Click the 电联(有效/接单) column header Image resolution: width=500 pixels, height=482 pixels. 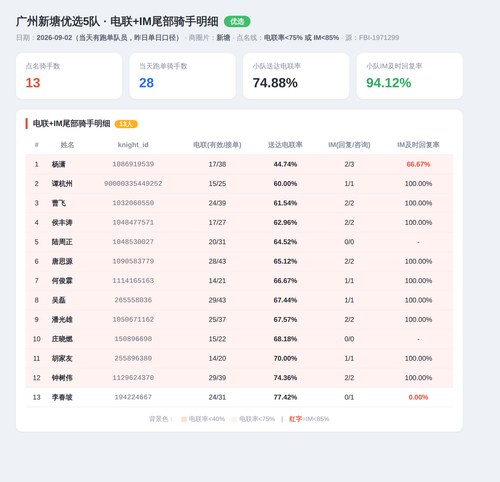[x=217, y=145]
